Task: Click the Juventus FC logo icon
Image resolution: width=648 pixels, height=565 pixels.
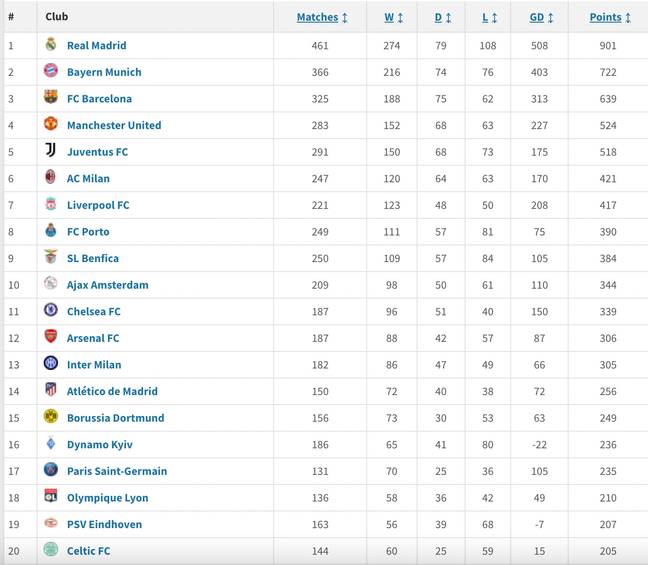Action: tap(51, 150)
